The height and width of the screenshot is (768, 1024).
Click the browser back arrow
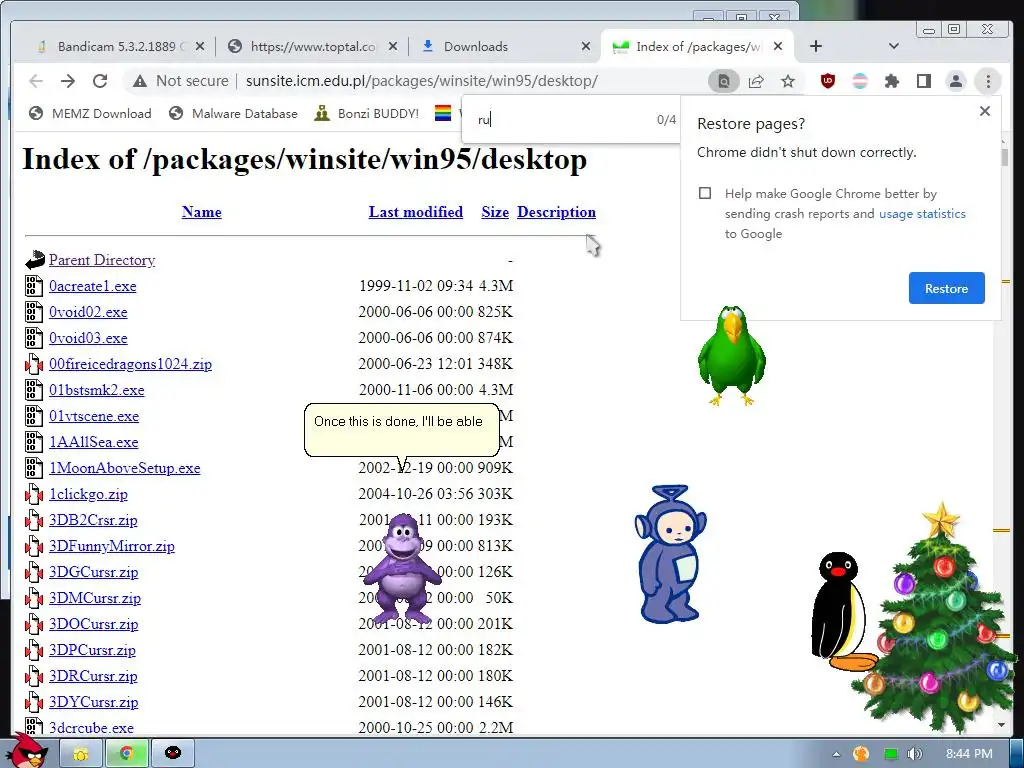[x=36, y=81]
